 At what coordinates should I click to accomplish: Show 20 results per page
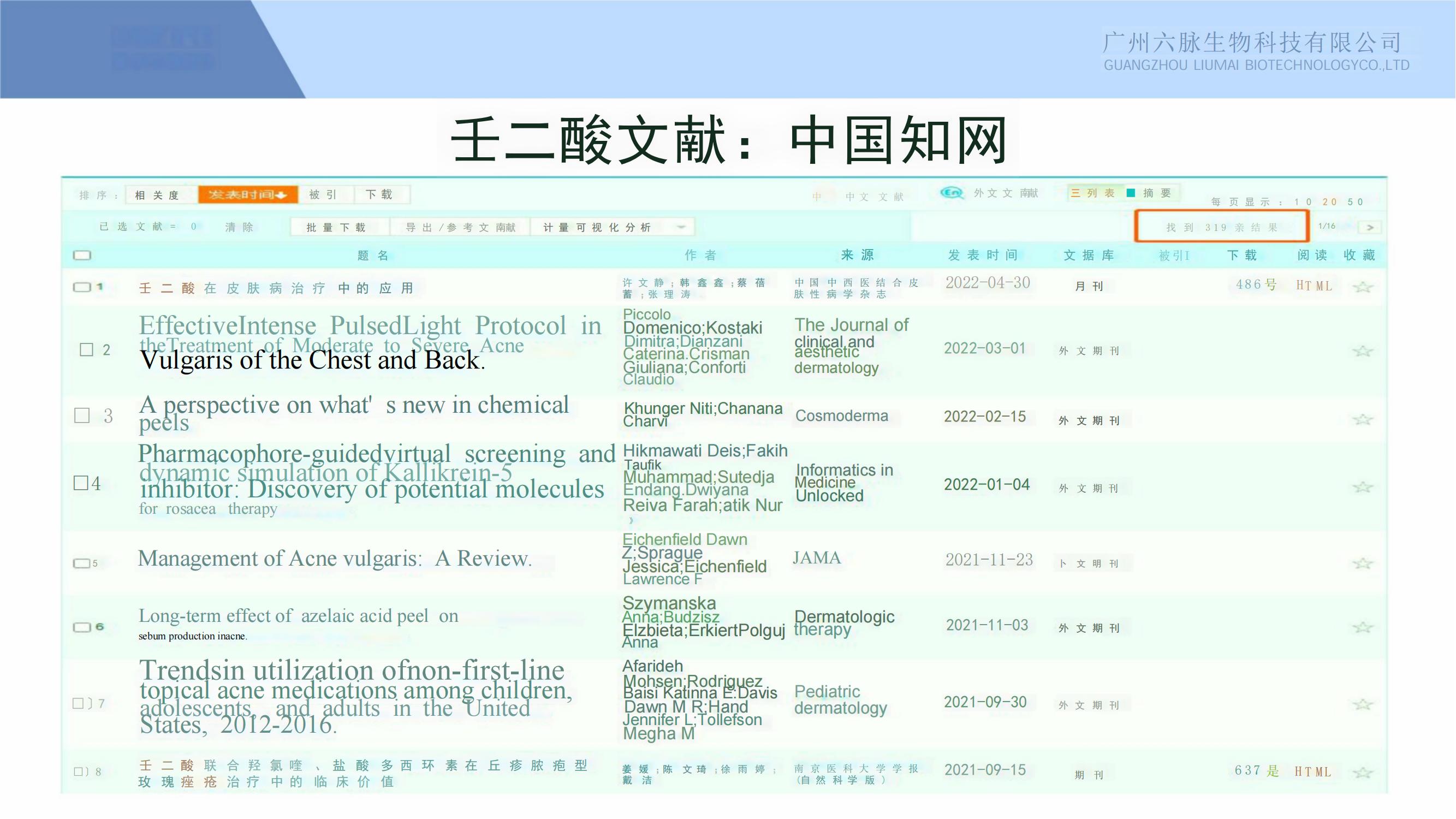(x=1330, y=202)
